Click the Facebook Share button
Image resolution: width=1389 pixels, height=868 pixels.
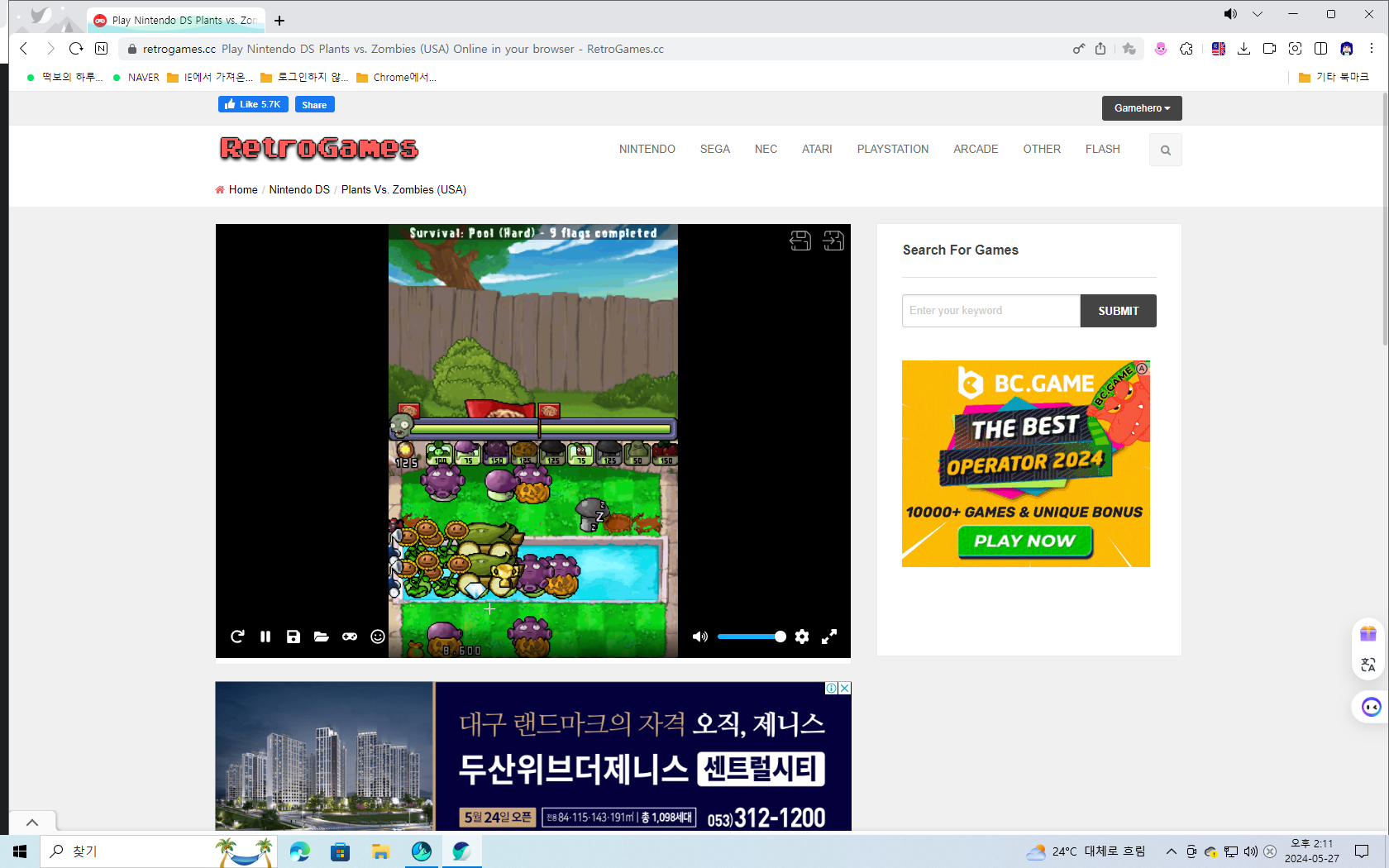tap(315, 104)
